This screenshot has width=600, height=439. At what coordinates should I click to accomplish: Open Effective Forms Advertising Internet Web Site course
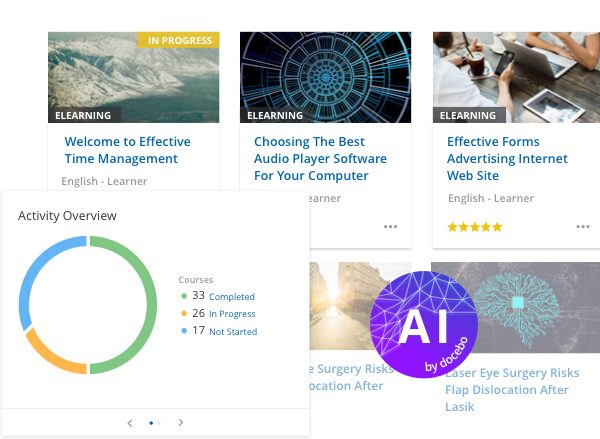pyautogui.click(x=507, y=158)
